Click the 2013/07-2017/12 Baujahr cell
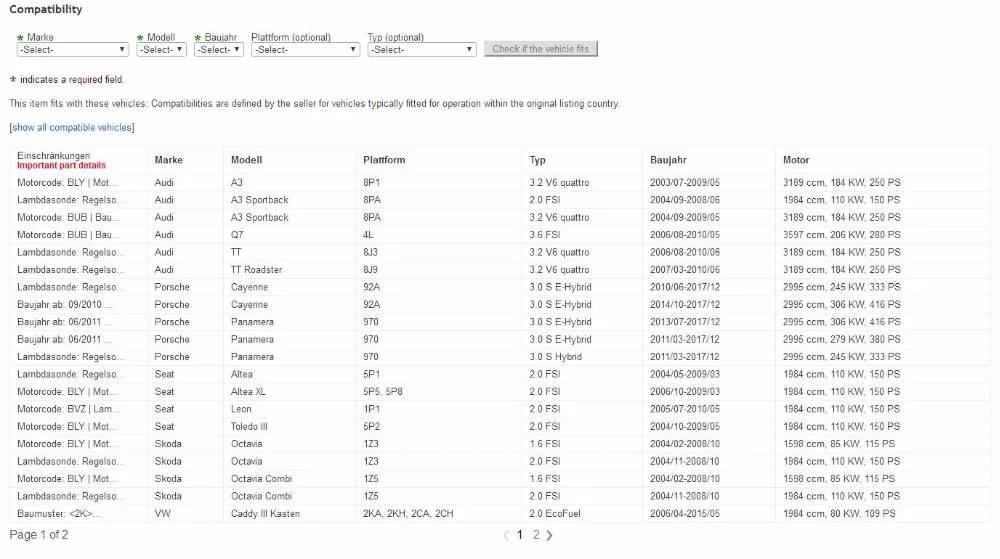 tap(685, 322)
